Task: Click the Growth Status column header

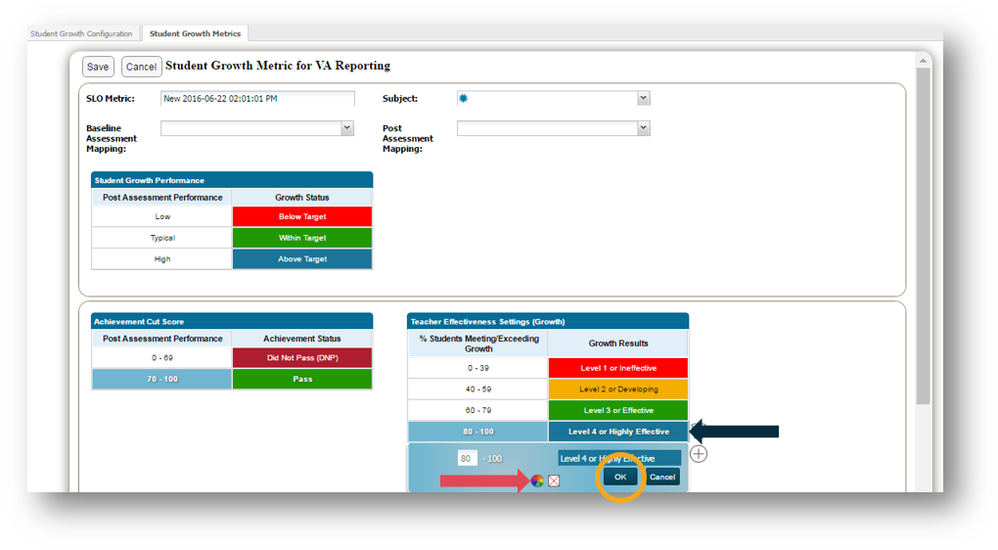Action: click(302, 197)
